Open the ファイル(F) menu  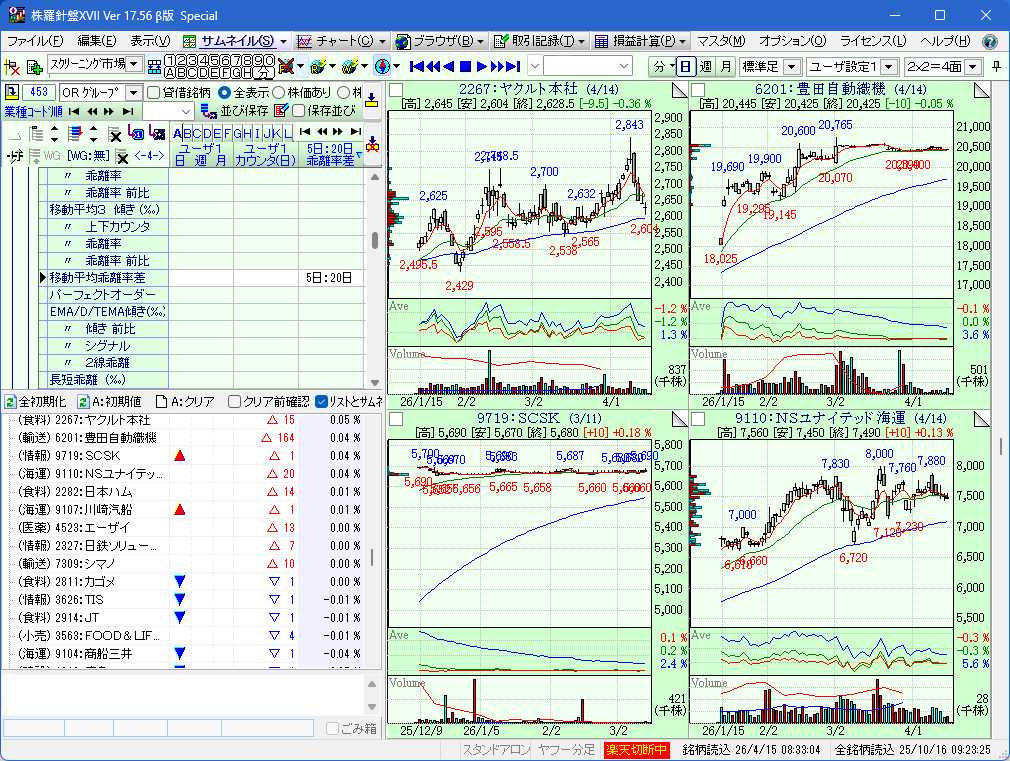coord(35,41)
